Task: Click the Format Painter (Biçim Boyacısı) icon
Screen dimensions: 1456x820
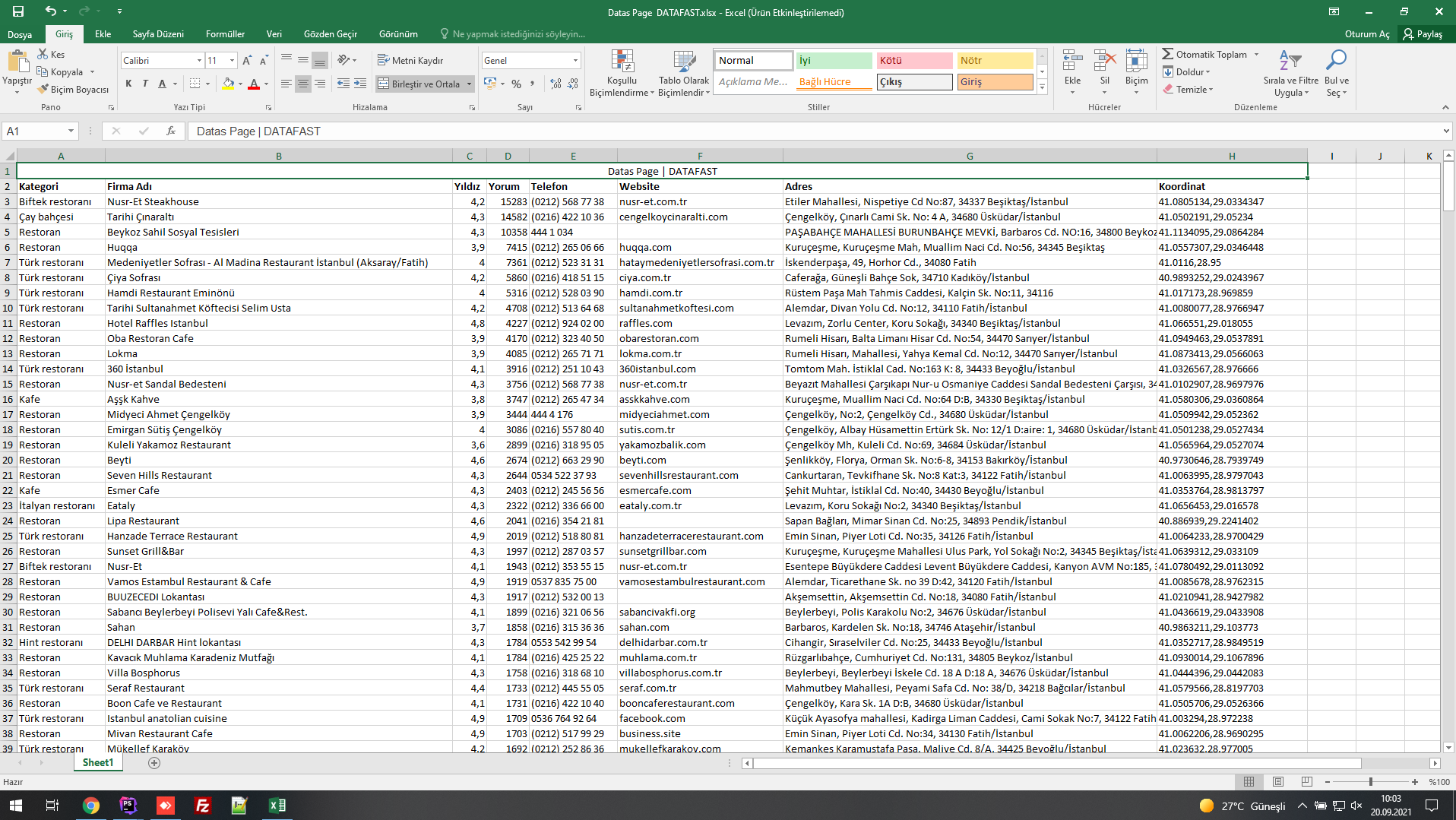Action: [x=43, y=90]
